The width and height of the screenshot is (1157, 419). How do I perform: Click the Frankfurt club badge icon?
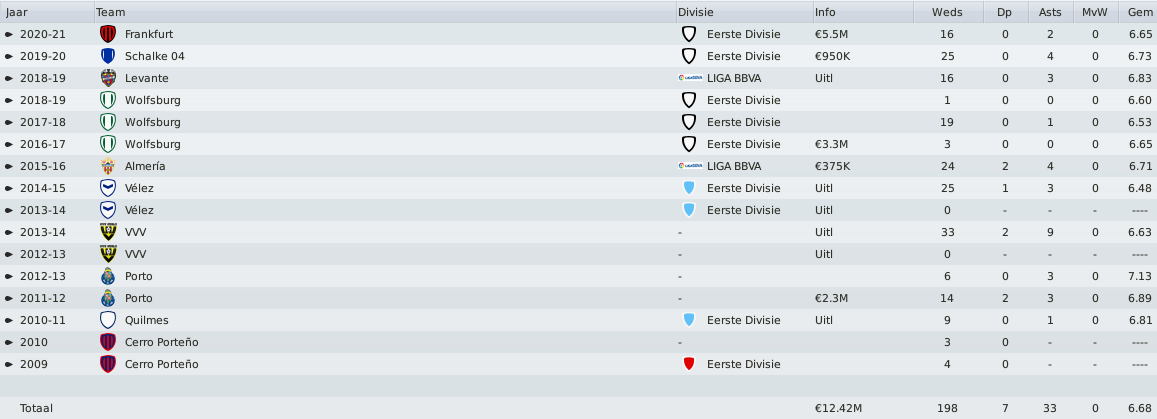(108, 34)
